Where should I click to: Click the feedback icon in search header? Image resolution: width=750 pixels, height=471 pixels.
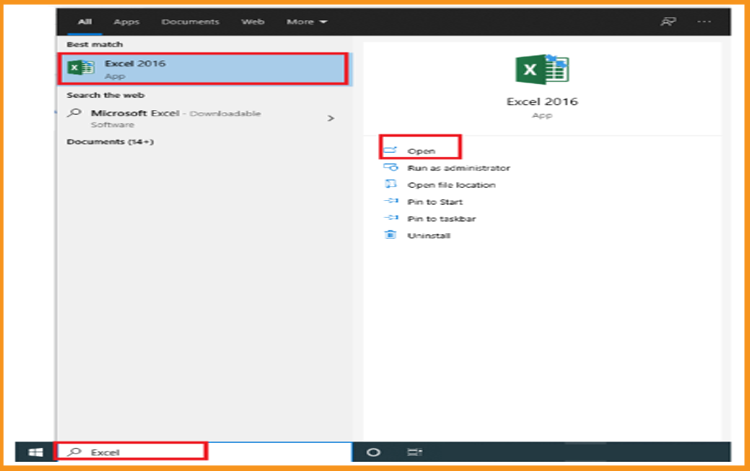[668, 22]
